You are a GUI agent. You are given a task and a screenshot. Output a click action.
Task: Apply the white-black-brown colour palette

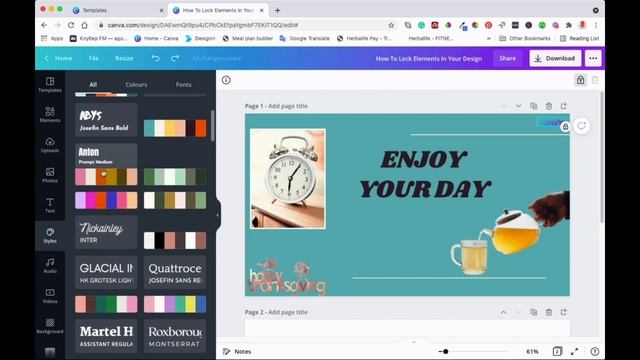click(175, 240)
